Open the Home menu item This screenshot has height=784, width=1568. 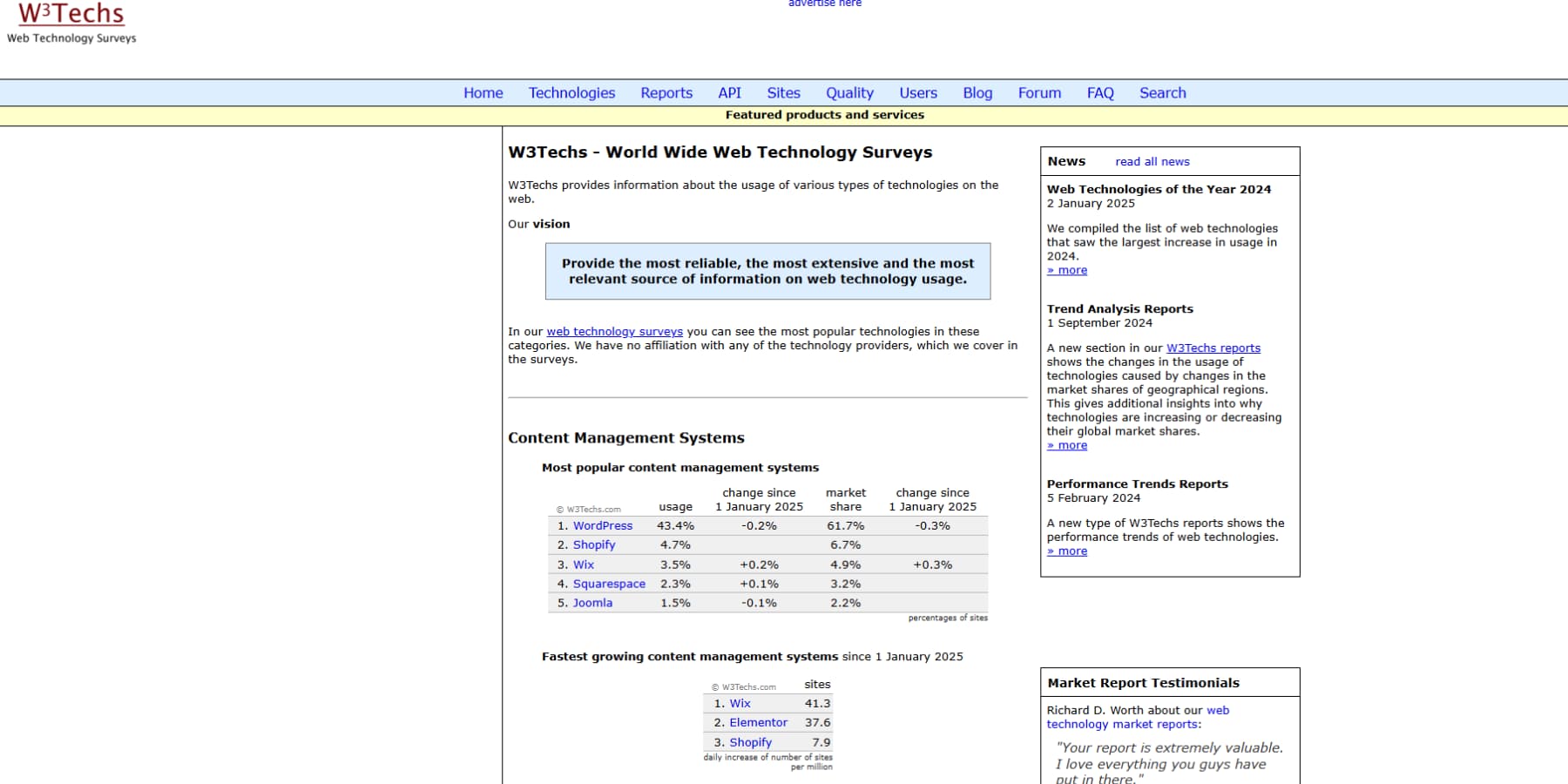(x=483, y=92)
